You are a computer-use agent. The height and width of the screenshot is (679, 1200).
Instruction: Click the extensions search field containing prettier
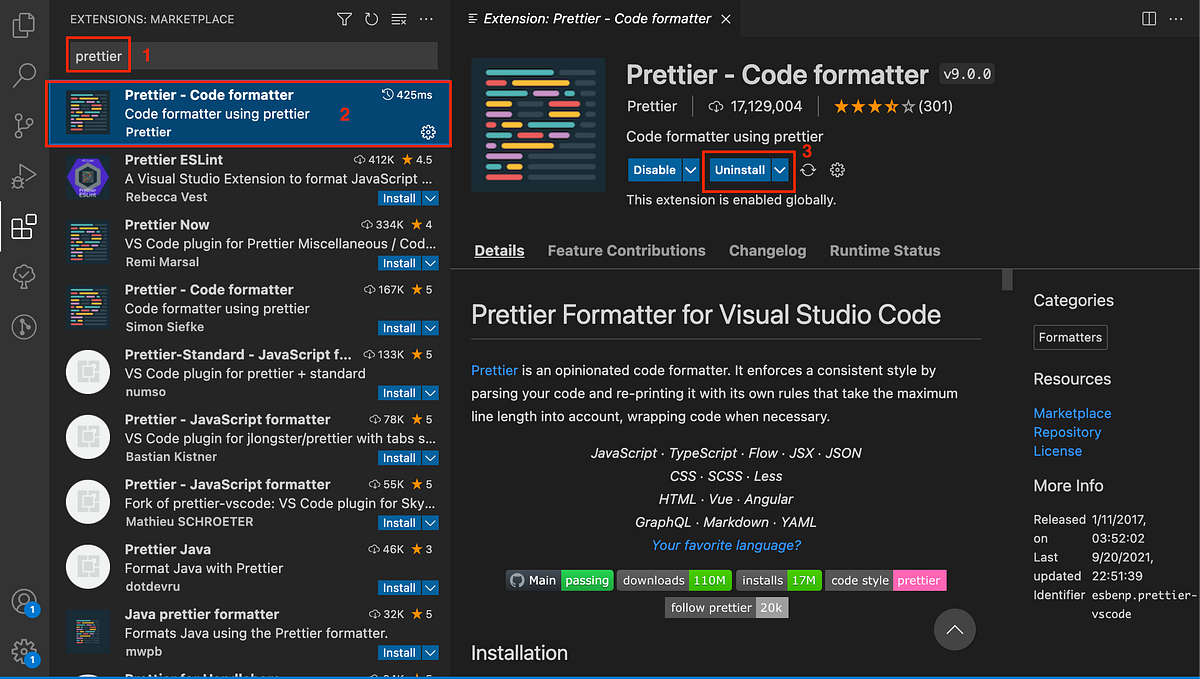254,56
